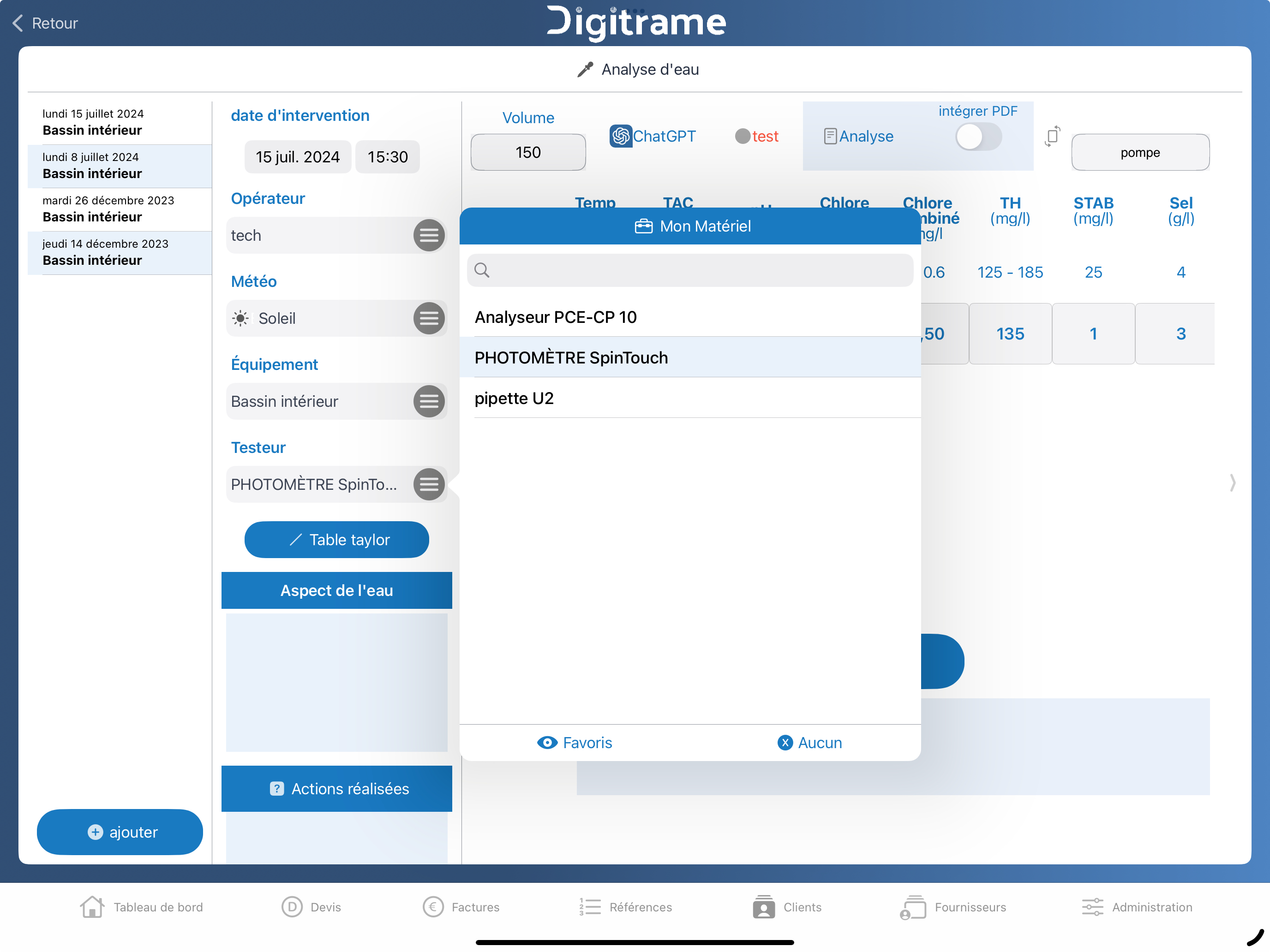Click the Mon Matériel briefcase icon
1270x952 pixels.
644,226
